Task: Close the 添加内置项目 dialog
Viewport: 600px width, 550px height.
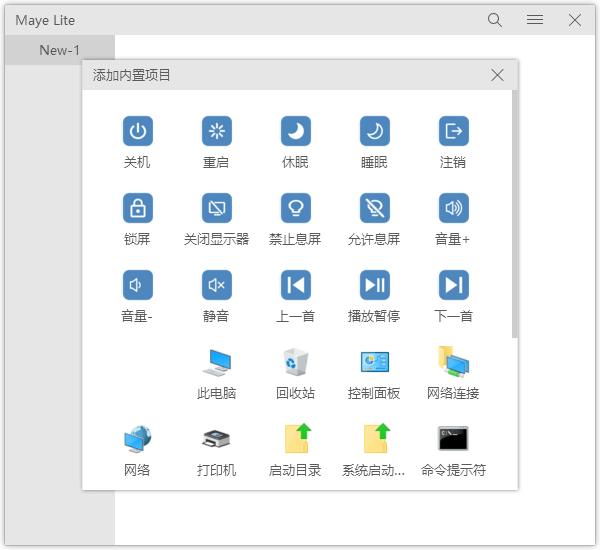Action: click(x=498, y=75)
